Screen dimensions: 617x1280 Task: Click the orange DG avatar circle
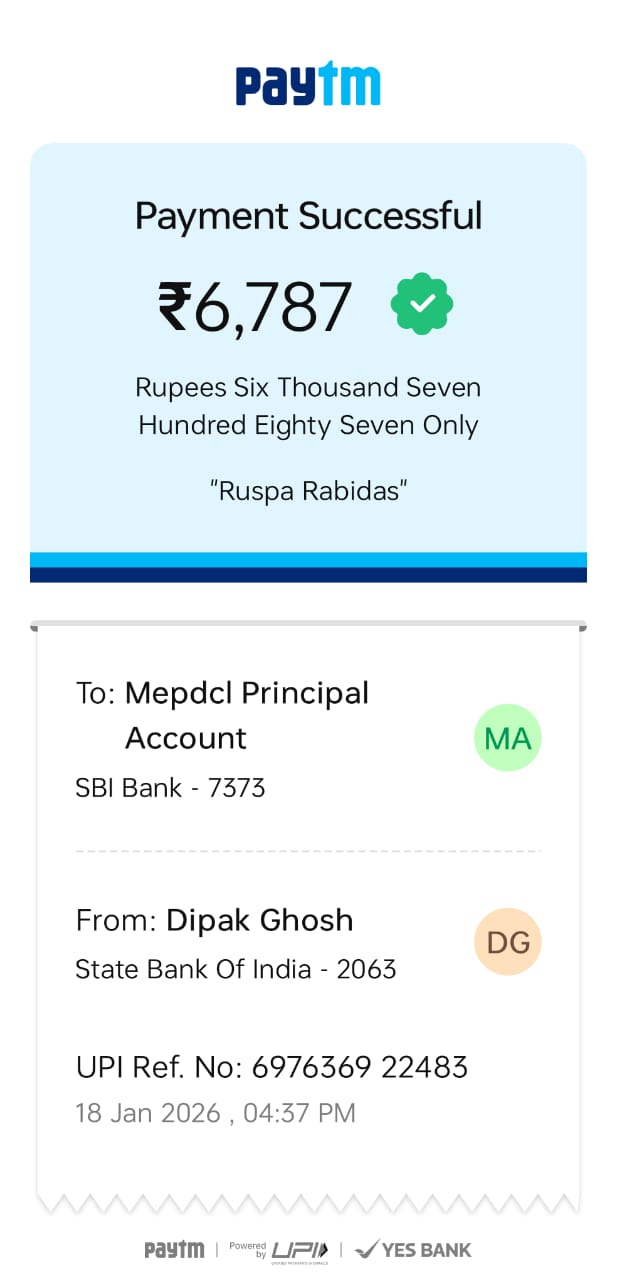pyautogui.click(x=507, y=941)
